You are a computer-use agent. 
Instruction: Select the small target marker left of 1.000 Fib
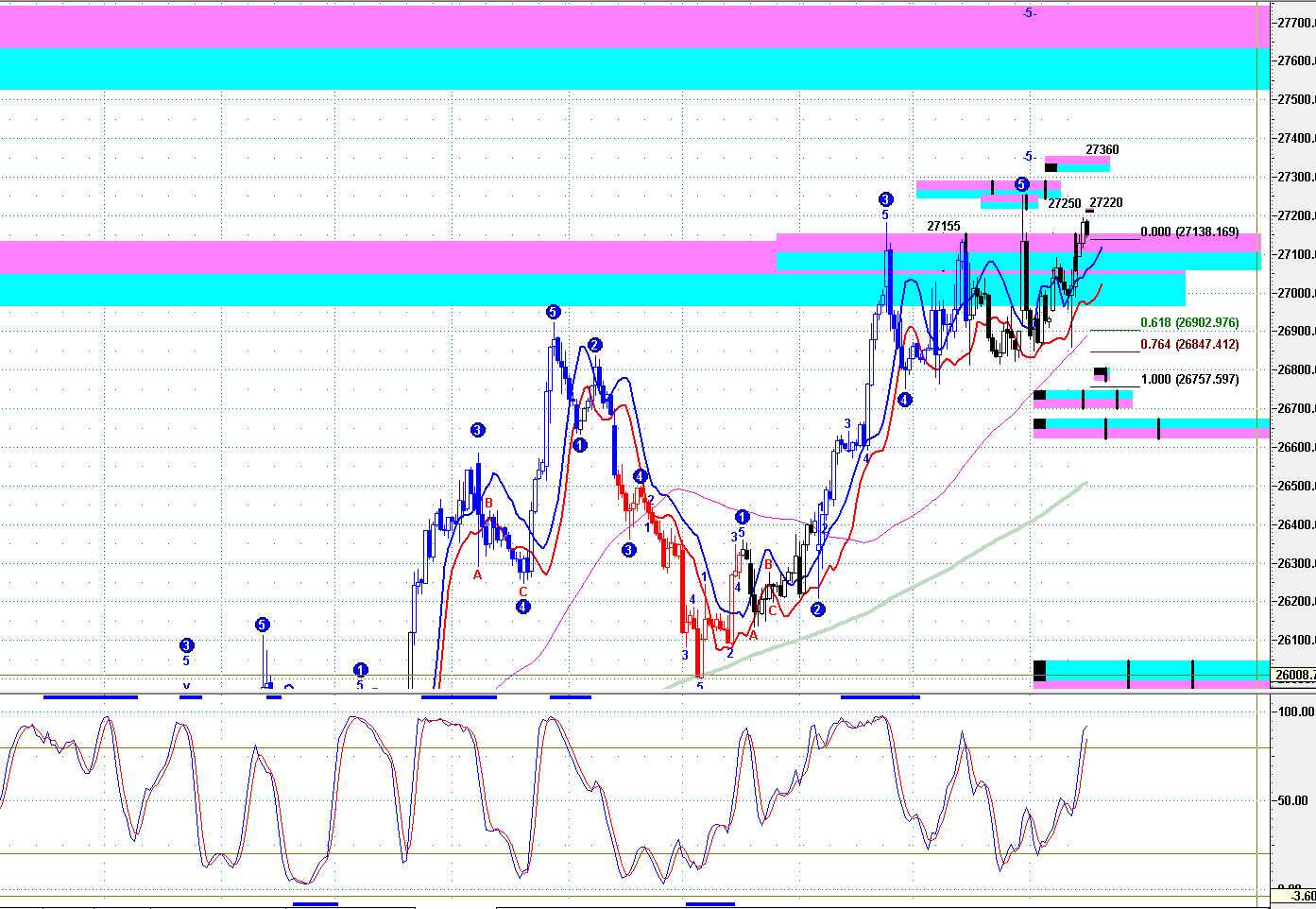pos(1101,373)
